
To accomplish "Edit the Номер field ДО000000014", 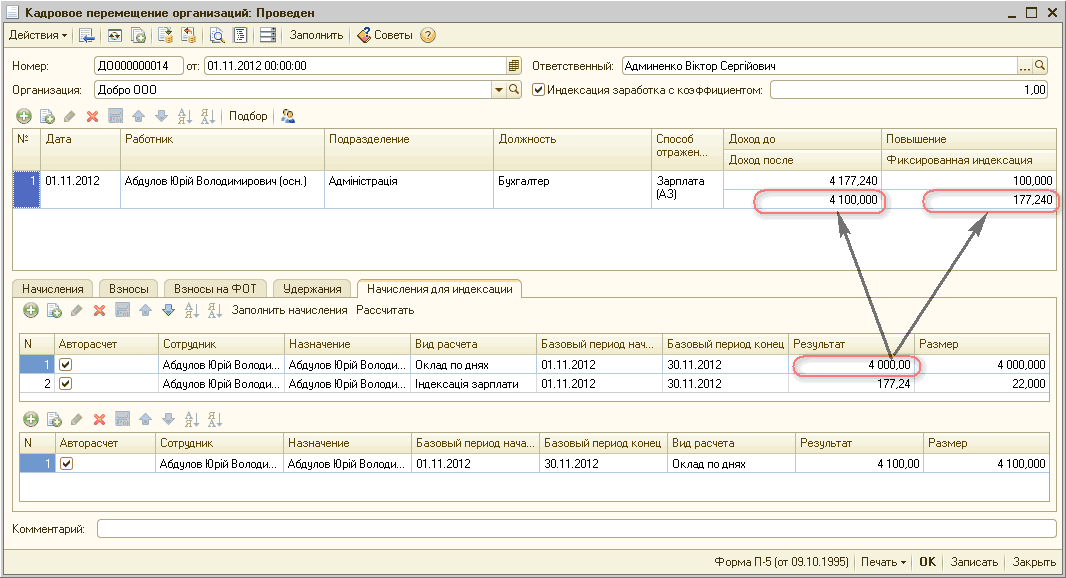I will click(139, 66).
